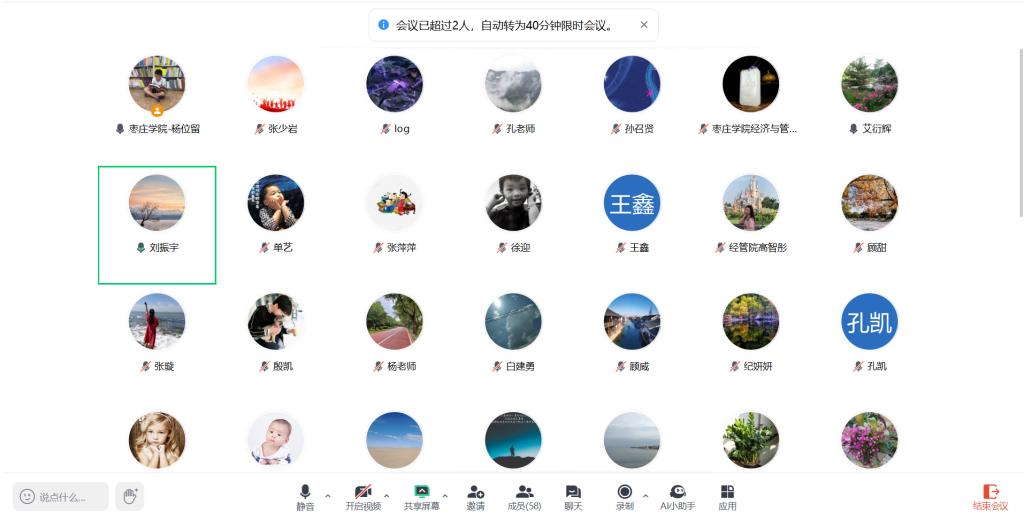The image size is (1024, 520).
Task: Click the raise hand icon
Action: coord(129,496)
